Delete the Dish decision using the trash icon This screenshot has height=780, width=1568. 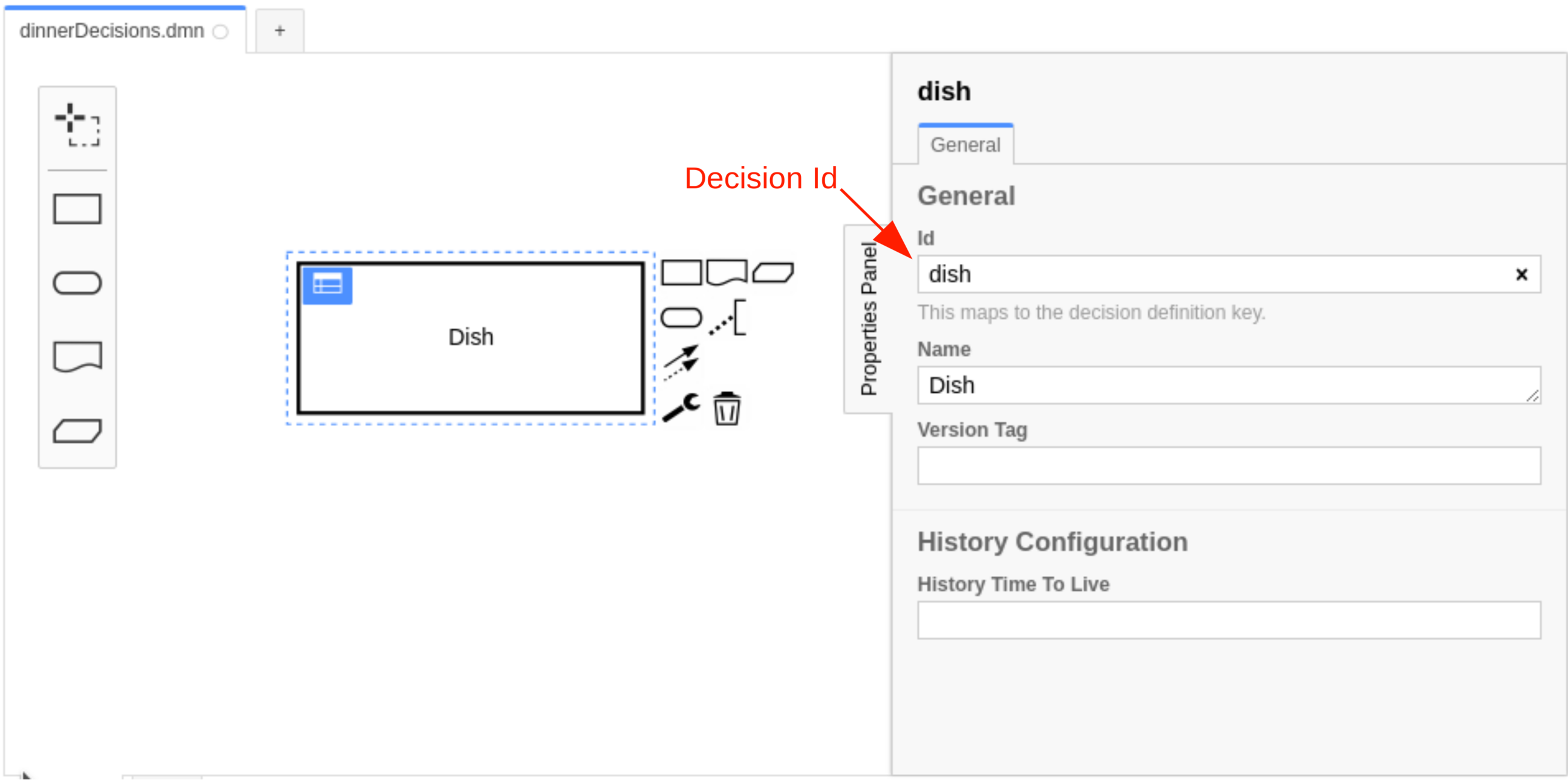pos(727,408)
